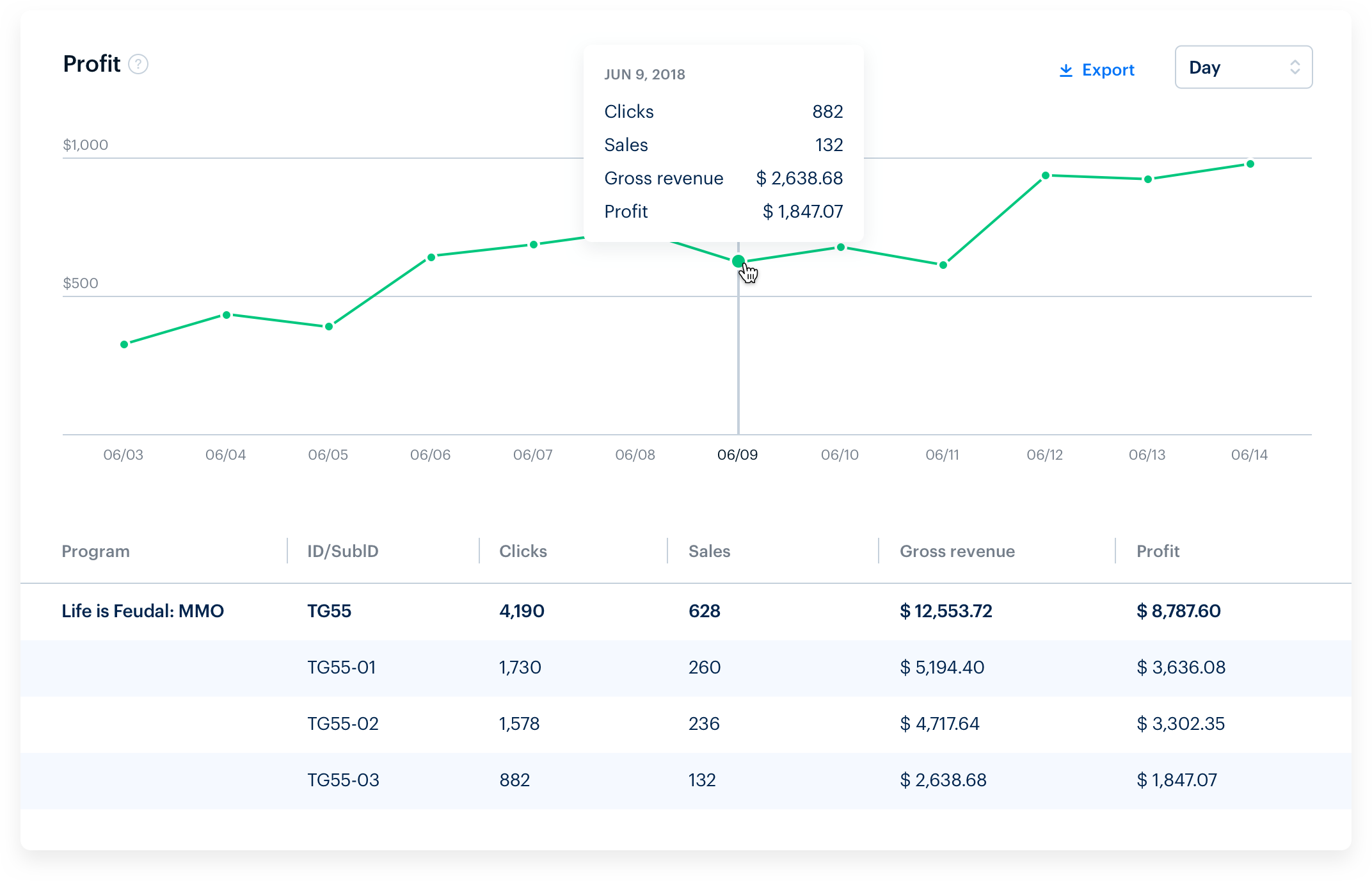Sort by the Program column header
Image resolution: width=1372 pixels, height=881 pixels.
point(96,551)
